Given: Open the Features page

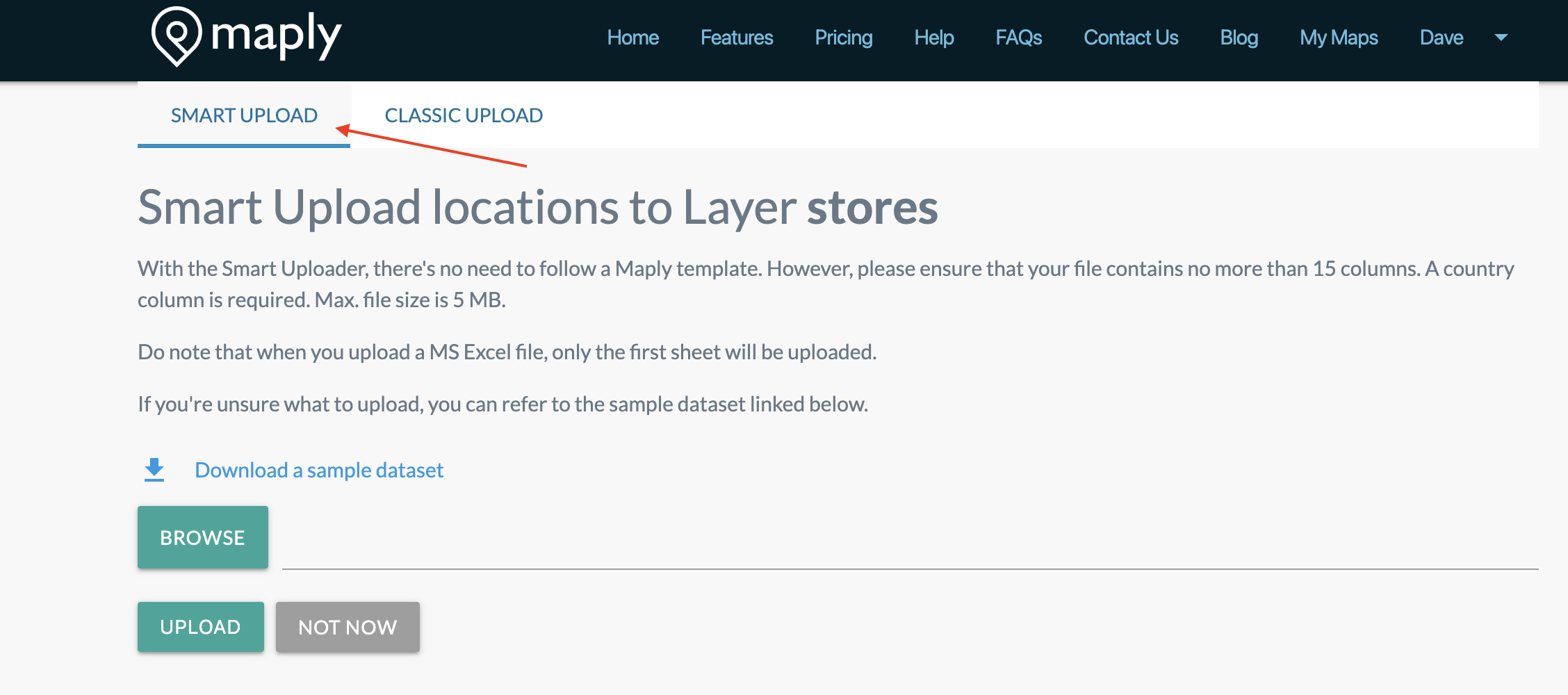Looking at the screenshot, I should coord(736,38).
